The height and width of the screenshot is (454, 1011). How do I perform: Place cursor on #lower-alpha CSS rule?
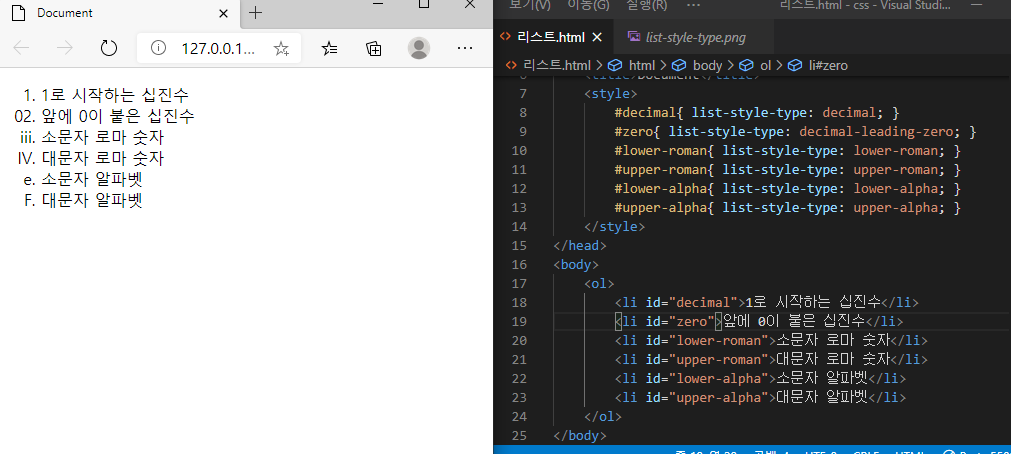pyautogui.click(x=787, y=188)
